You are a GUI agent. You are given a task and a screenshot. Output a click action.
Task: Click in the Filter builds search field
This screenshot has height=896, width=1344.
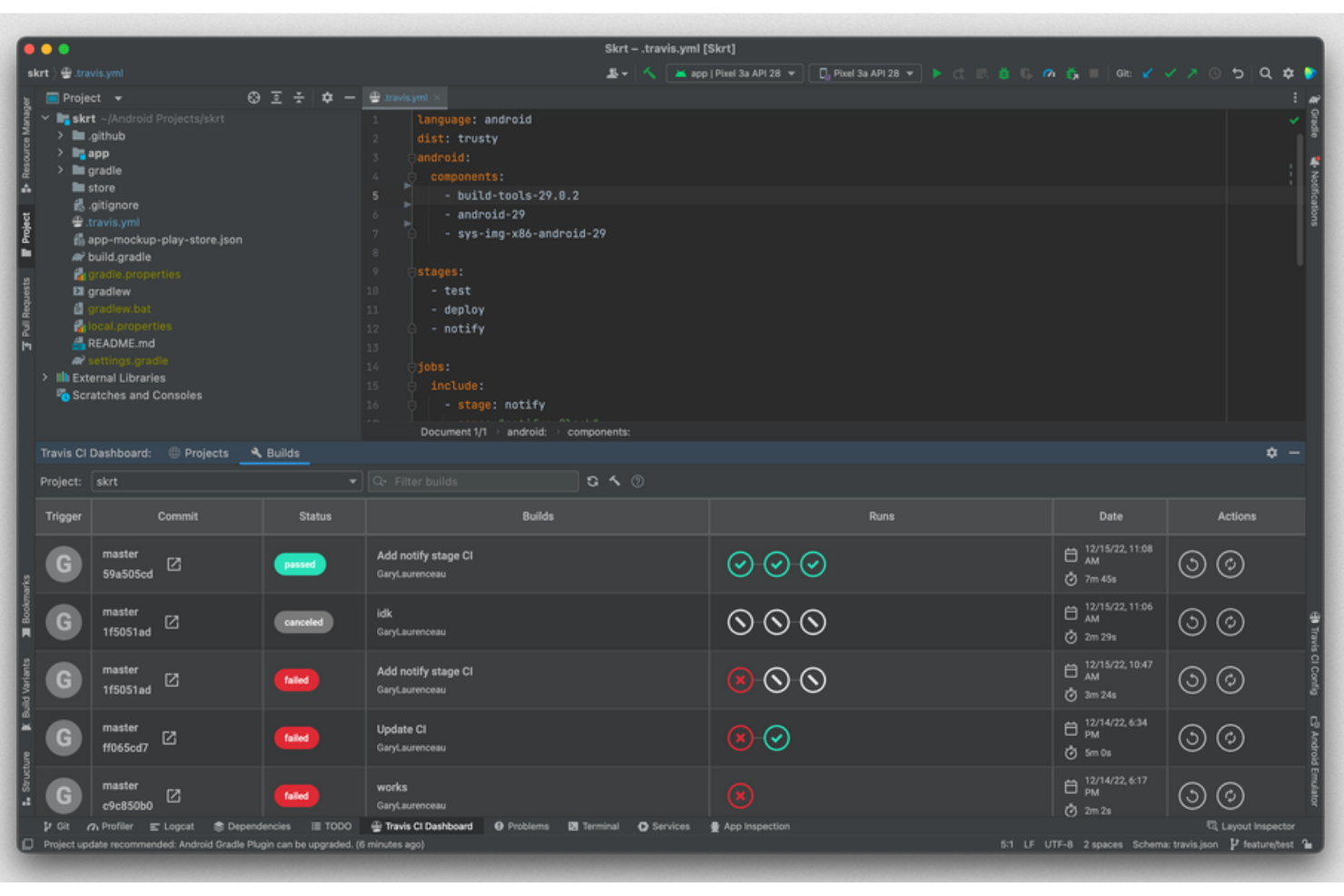473,481
